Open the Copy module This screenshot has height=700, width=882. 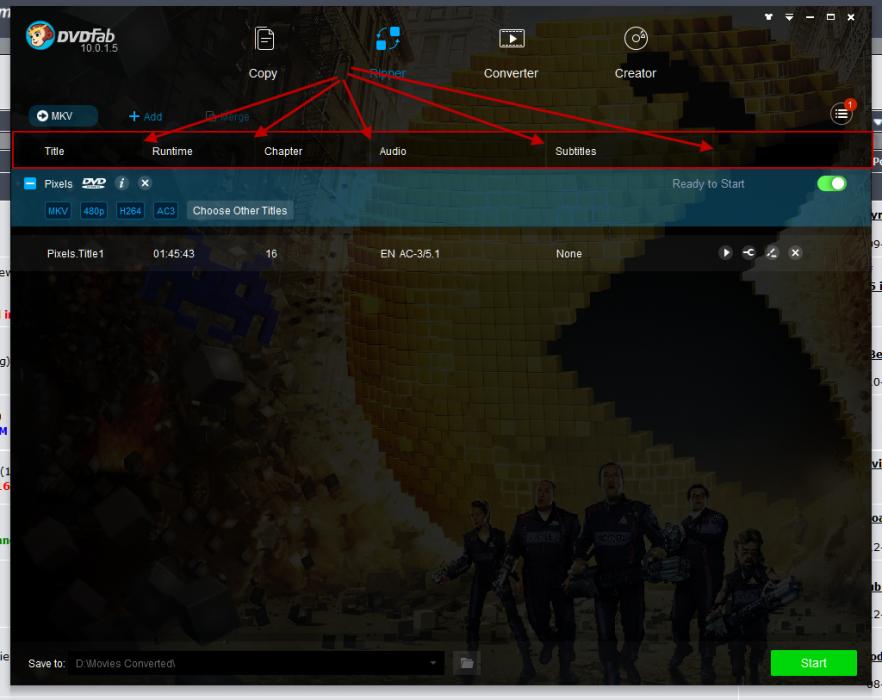pyautogui.click(x=263, y=53)
